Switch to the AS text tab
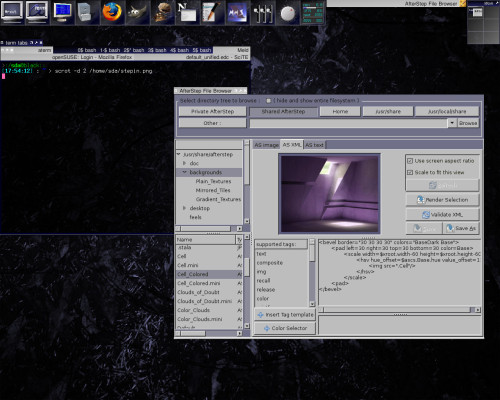Screen dimensions: 500x400 click(x=314, y=145)
